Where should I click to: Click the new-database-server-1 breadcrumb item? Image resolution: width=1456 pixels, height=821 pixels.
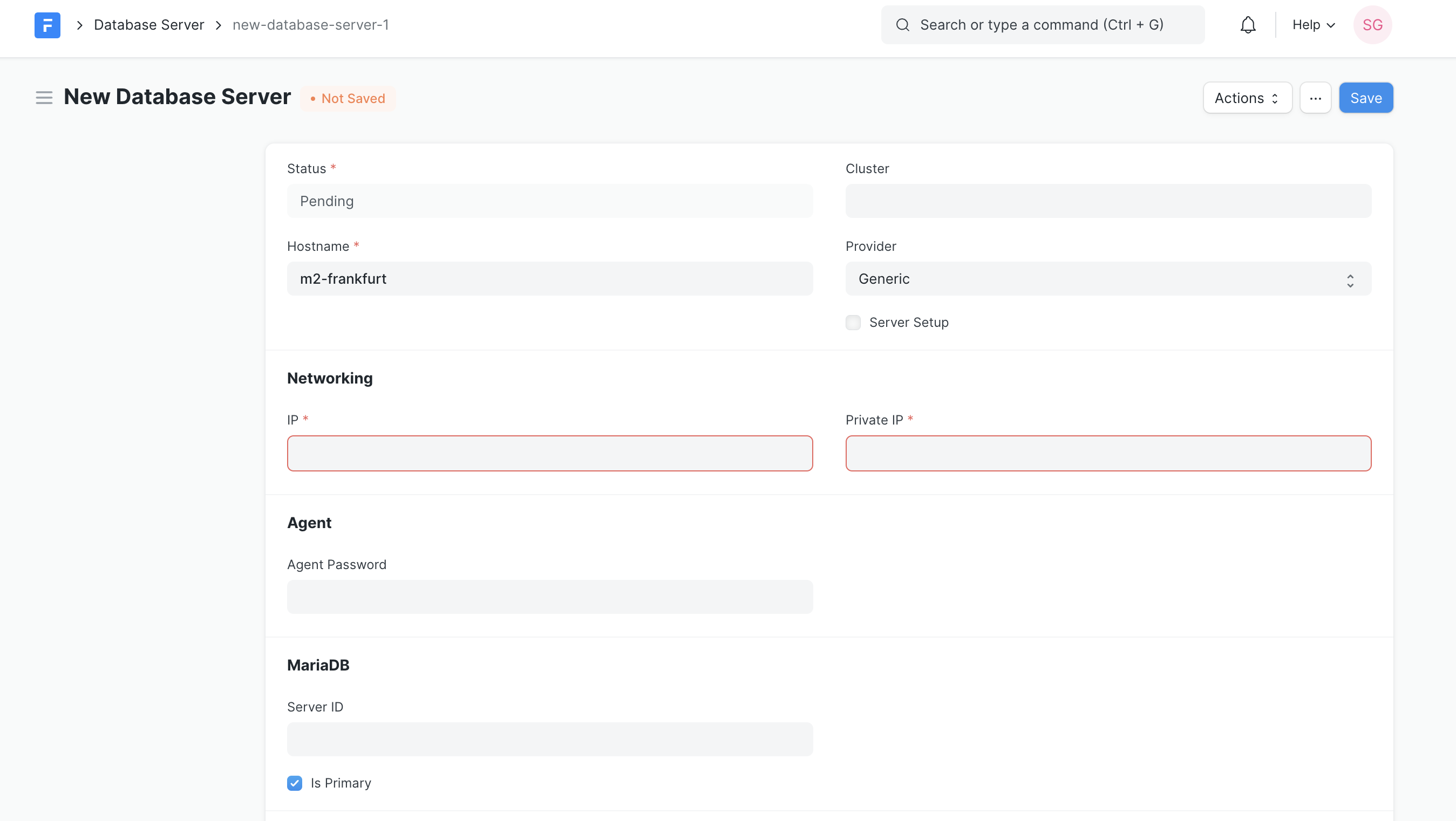tap(311, 24)
